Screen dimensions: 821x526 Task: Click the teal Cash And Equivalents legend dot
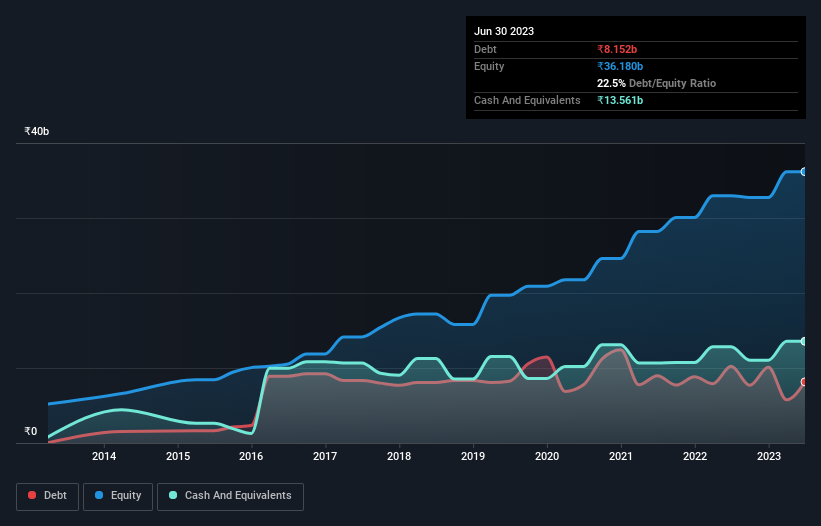(x=173, y=495)
